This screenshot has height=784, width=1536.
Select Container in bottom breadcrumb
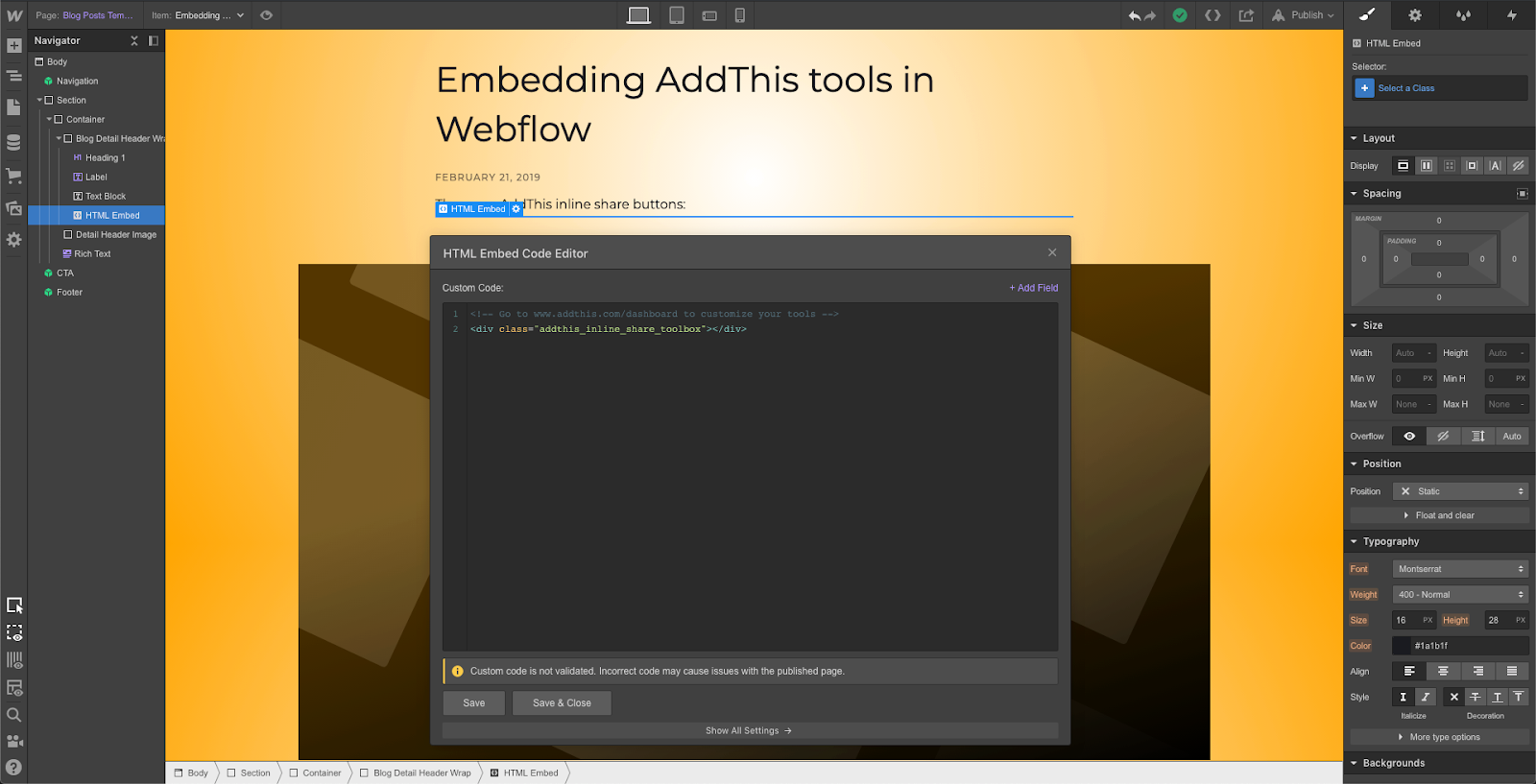tap(316, 773)
